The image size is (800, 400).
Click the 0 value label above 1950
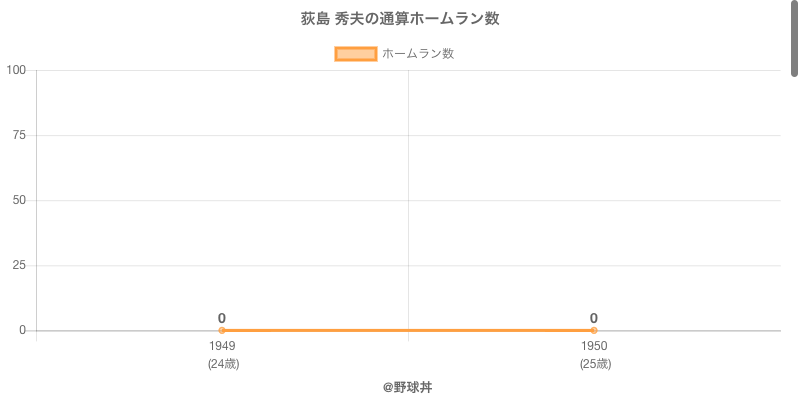click(x=594, y=318)
